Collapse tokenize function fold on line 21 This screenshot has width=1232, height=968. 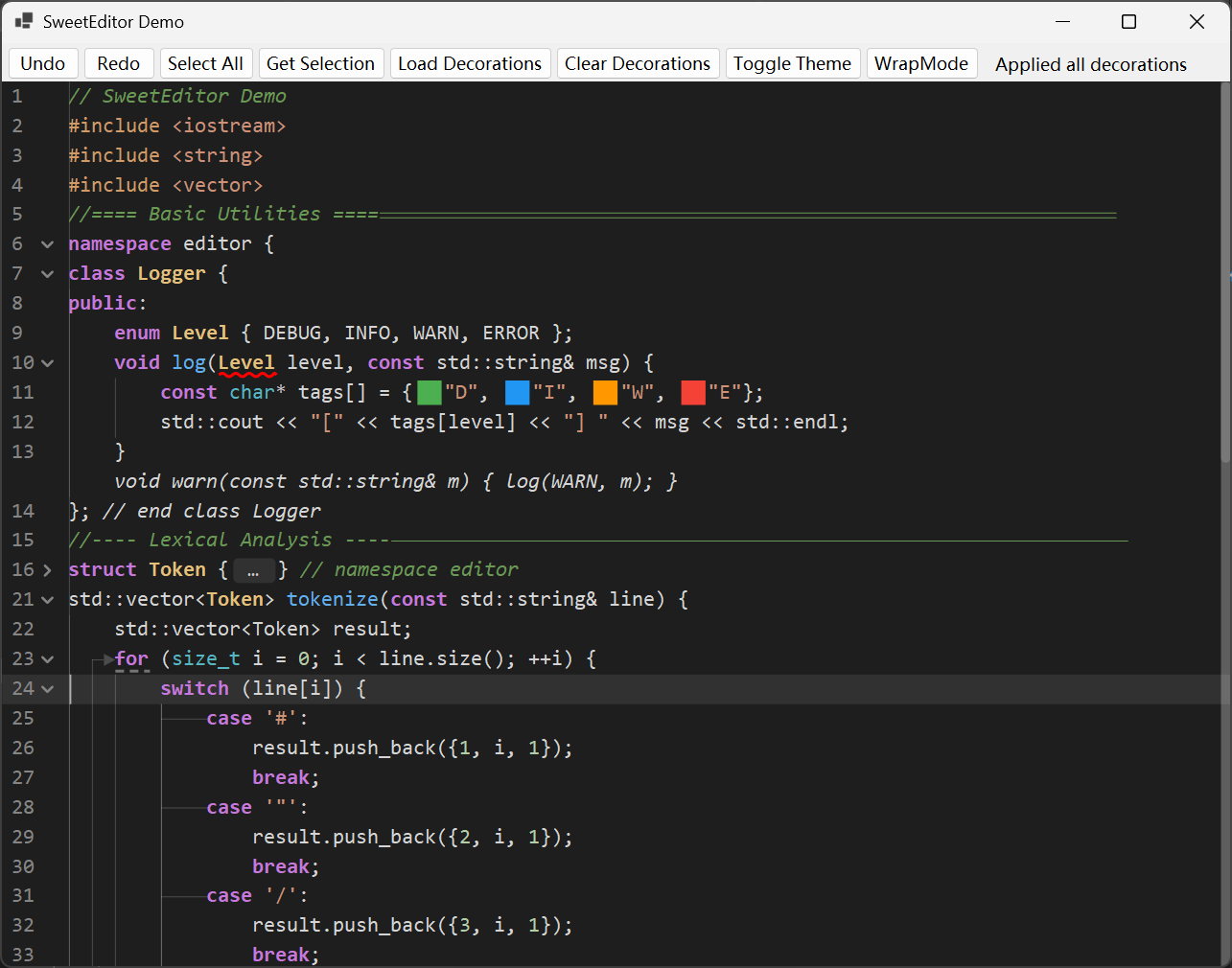[x=47, y=600]
